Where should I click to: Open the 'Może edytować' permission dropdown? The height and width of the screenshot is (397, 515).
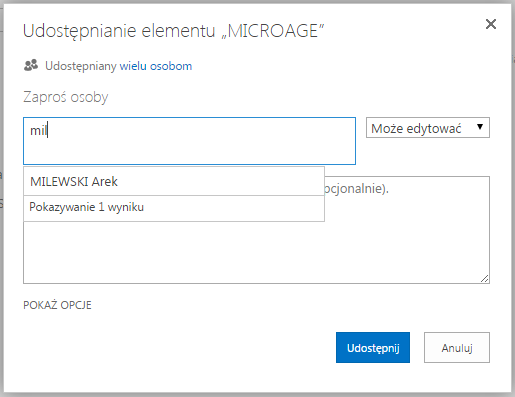tap(428, 128)
